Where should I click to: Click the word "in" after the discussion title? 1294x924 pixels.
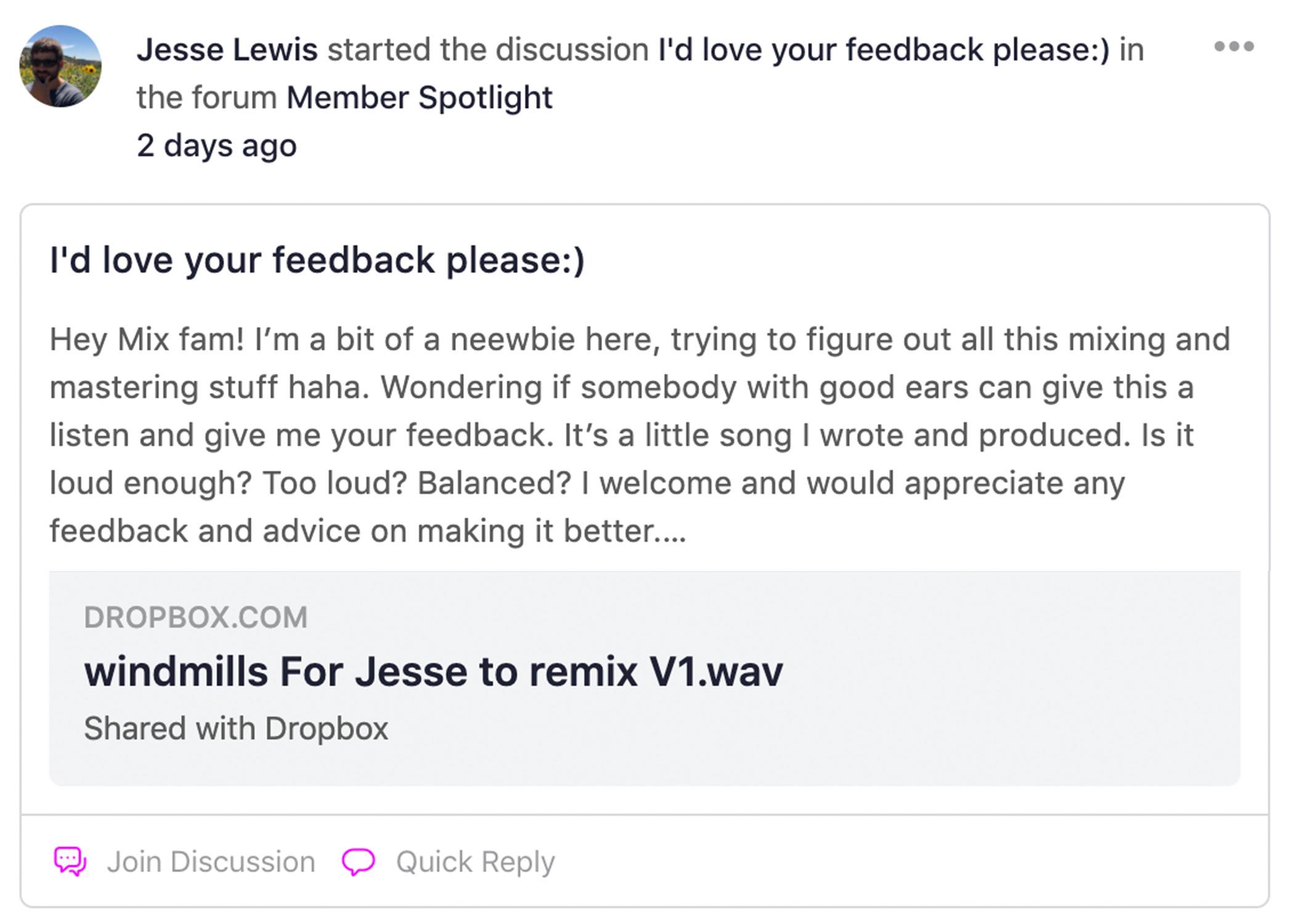pyautogui.click(x=1131, y=49)
